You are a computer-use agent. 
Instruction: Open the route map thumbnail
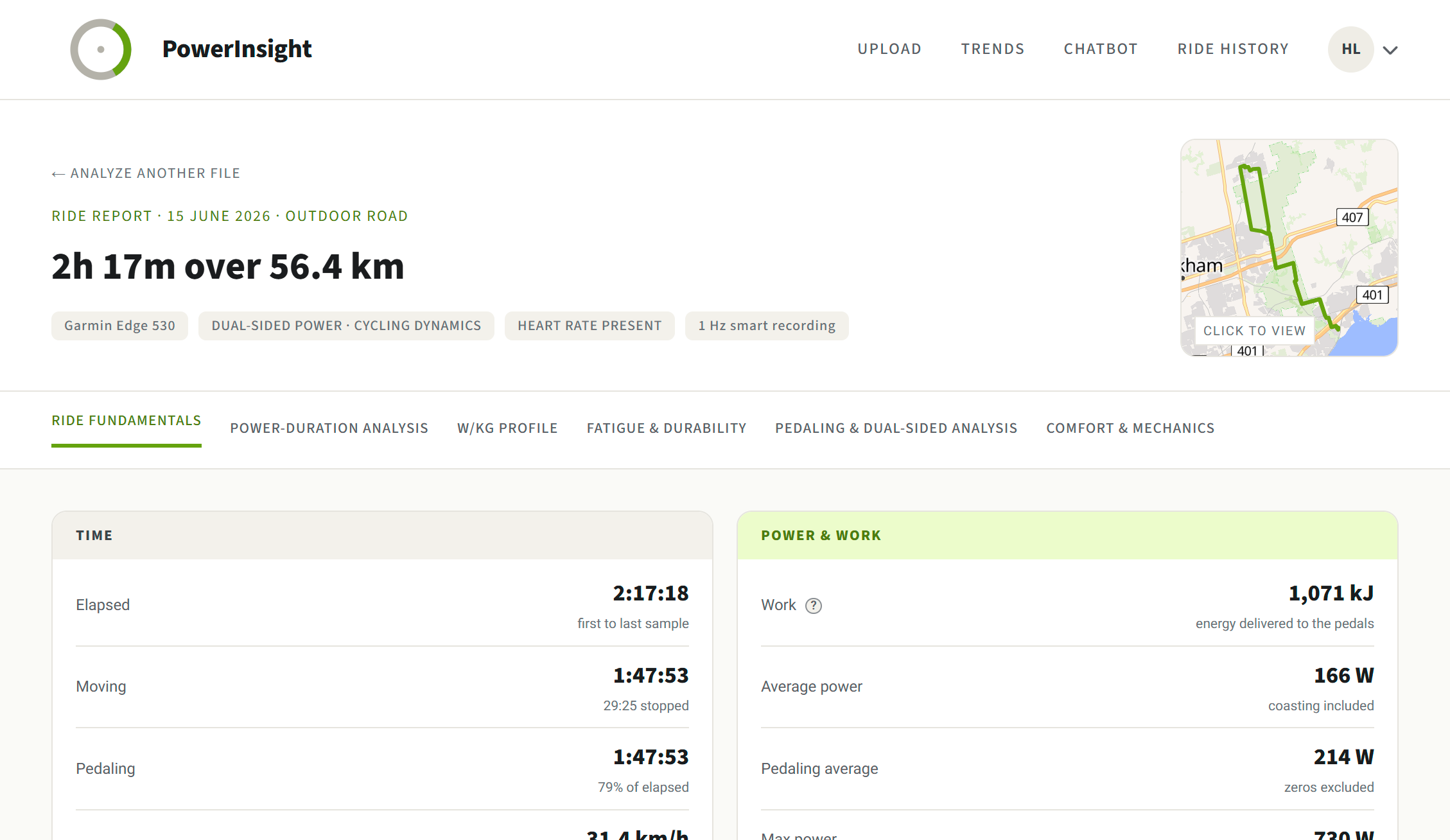click(x=1289, y=248)
